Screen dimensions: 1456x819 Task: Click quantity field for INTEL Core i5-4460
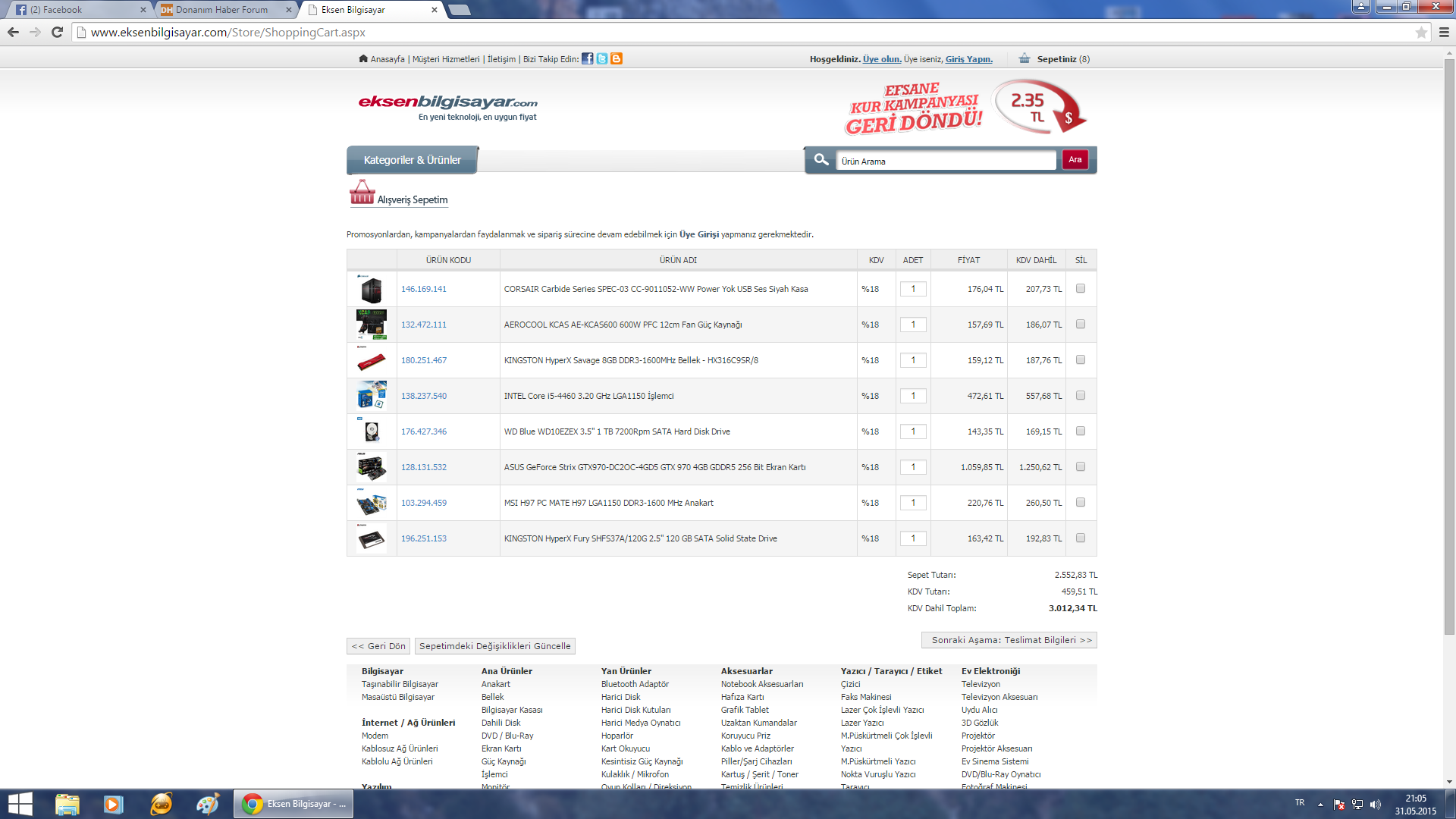point(913,396)
